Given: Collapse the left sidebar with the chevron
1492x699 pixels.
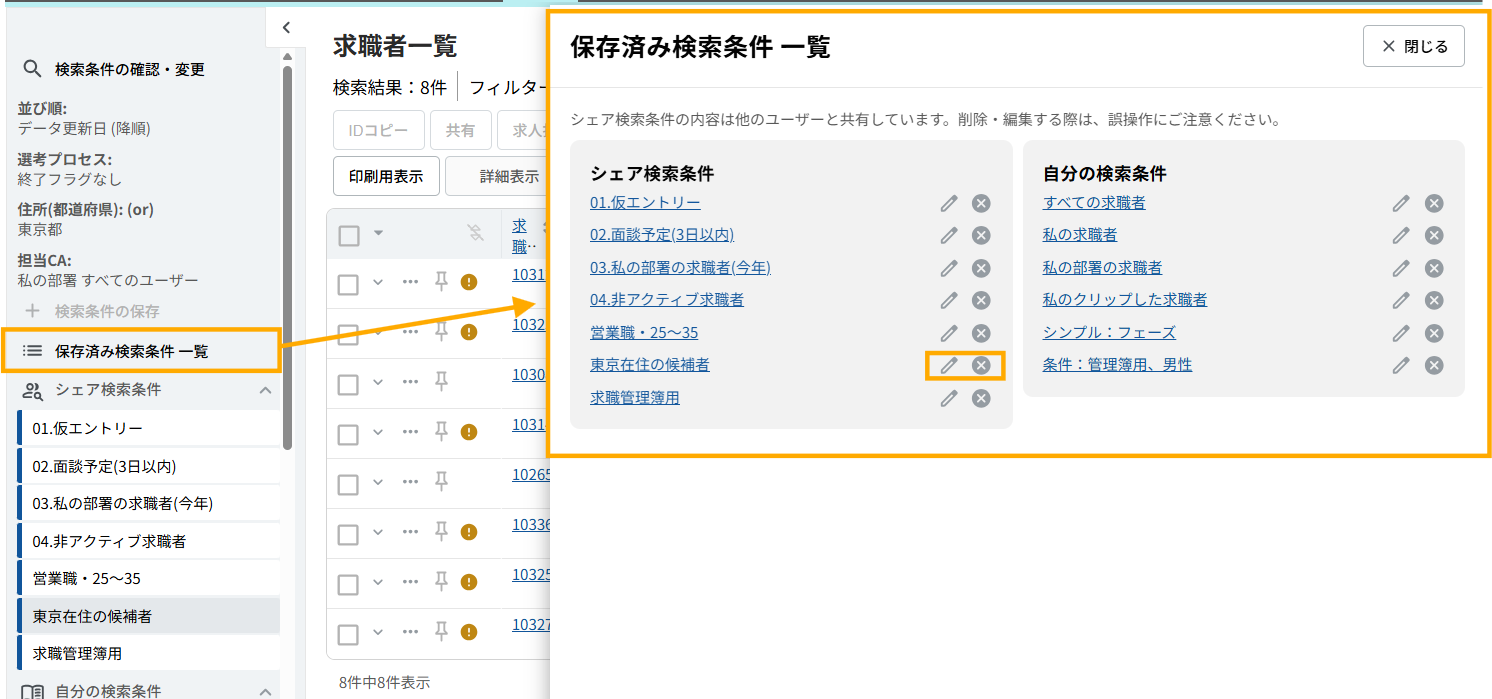Looking at the screenshot, I should point(286,28).
